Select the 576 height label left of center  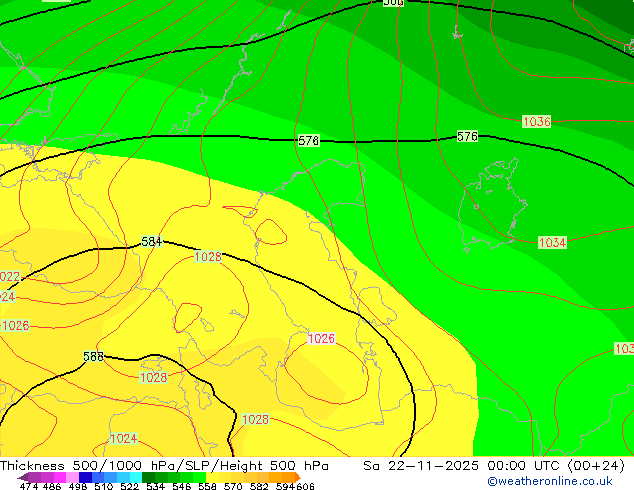(309, 141)
